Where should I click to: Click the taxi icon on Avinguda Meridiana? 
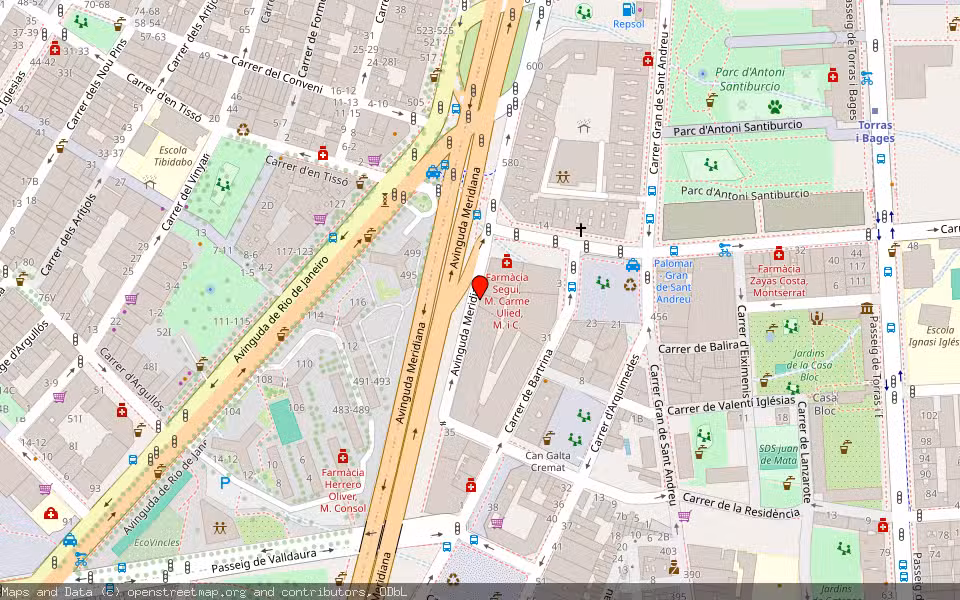point(433,172)
